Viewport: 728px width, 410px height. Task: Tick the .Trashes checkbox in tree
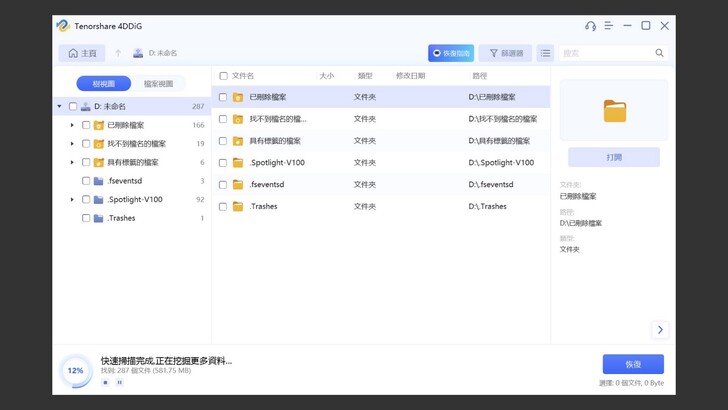click(86, 218)
